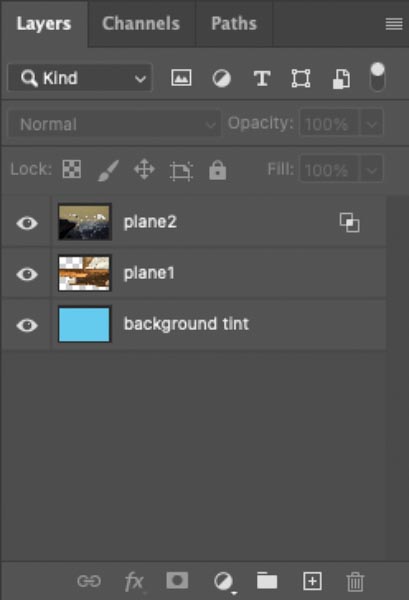Image resolution: width=409 pixels, height=600 pixels.
Task: Open the Kind filter dropdown
Action: (x=80, y=78)
